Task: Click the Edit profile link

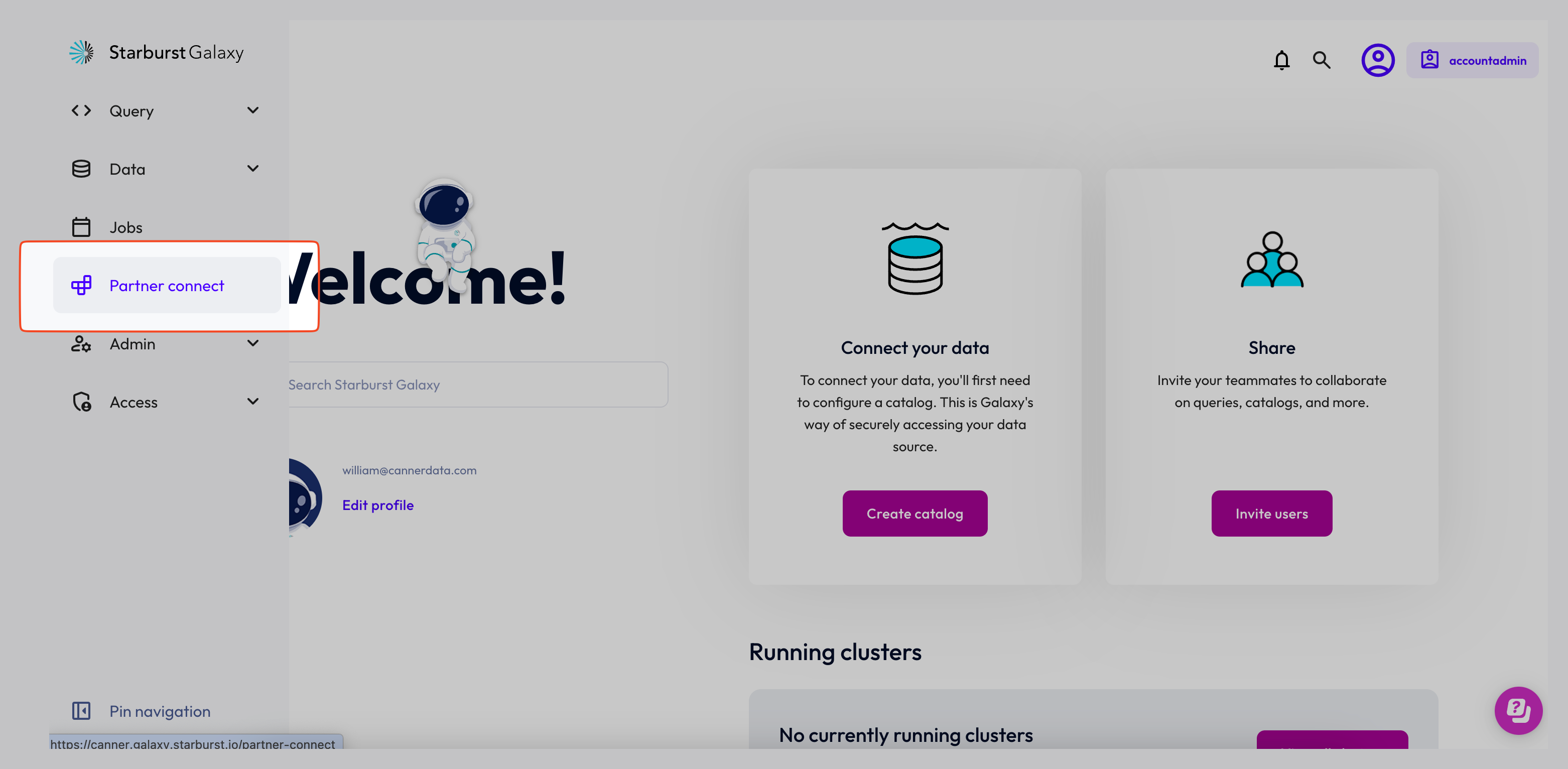Action: pos(377,505)
